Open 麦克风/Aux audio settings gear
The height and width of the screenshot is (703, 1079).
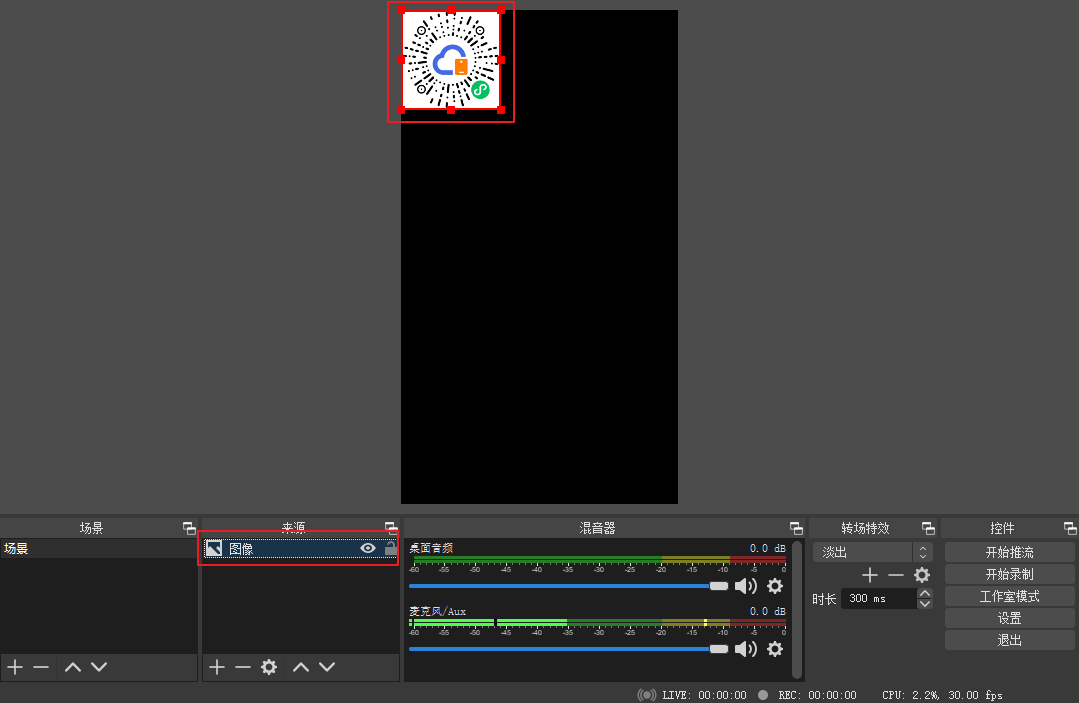click(x=775, y=649)
